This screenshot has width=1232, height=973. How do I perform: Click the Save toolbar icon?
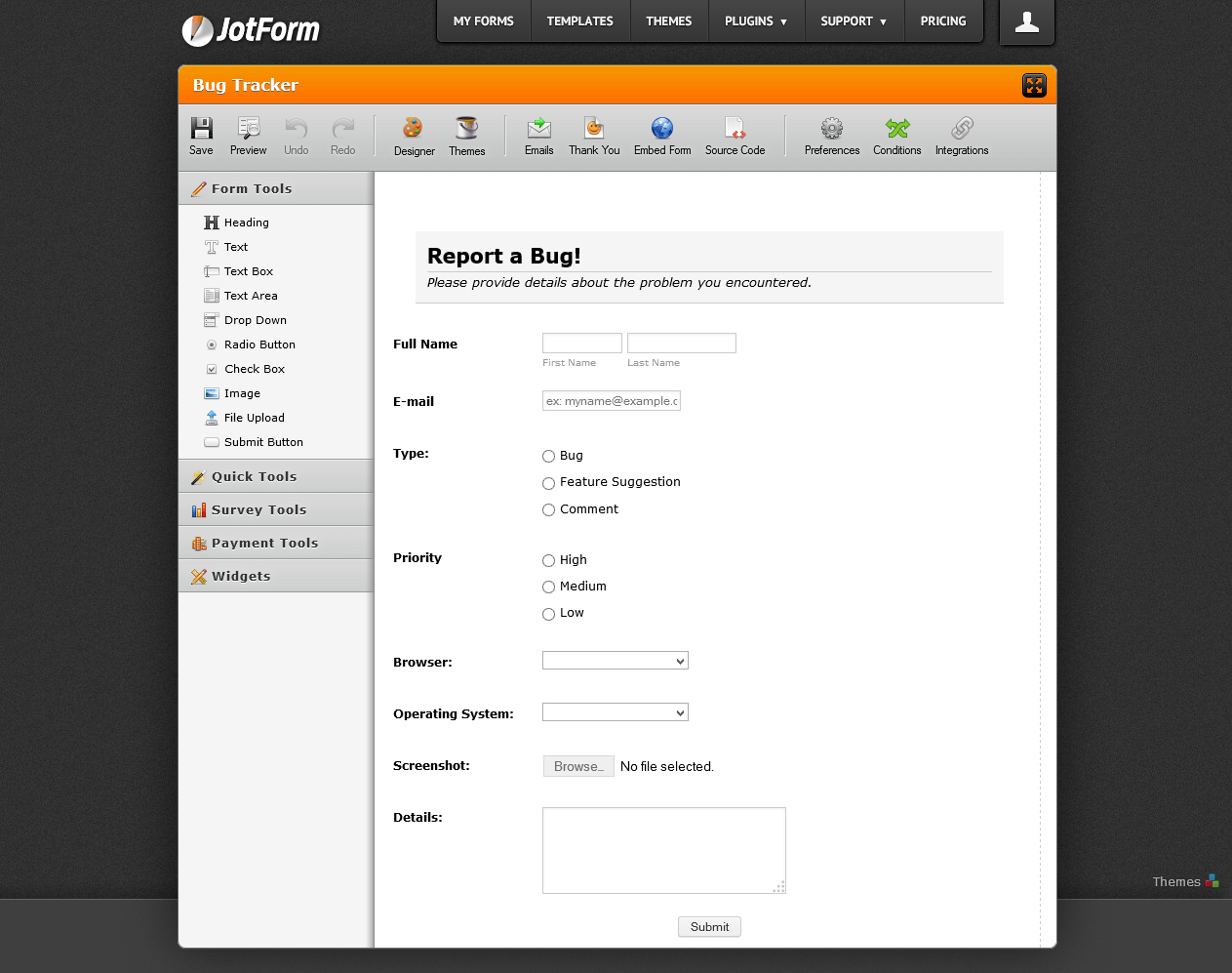click(201, 129)
